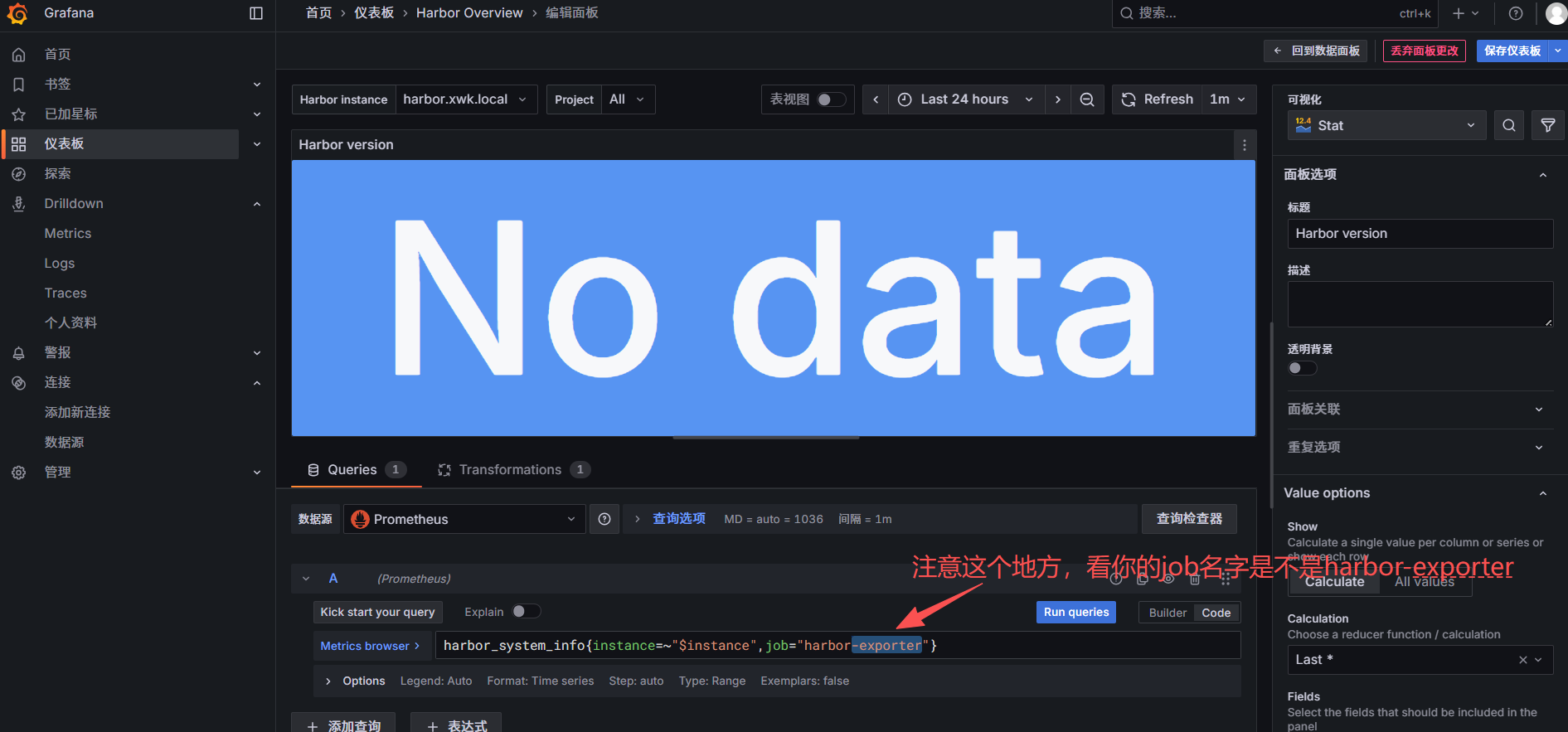Duplicate query A copy icon
This screenshot has width=1568, height=732.
click(1143, 579)
